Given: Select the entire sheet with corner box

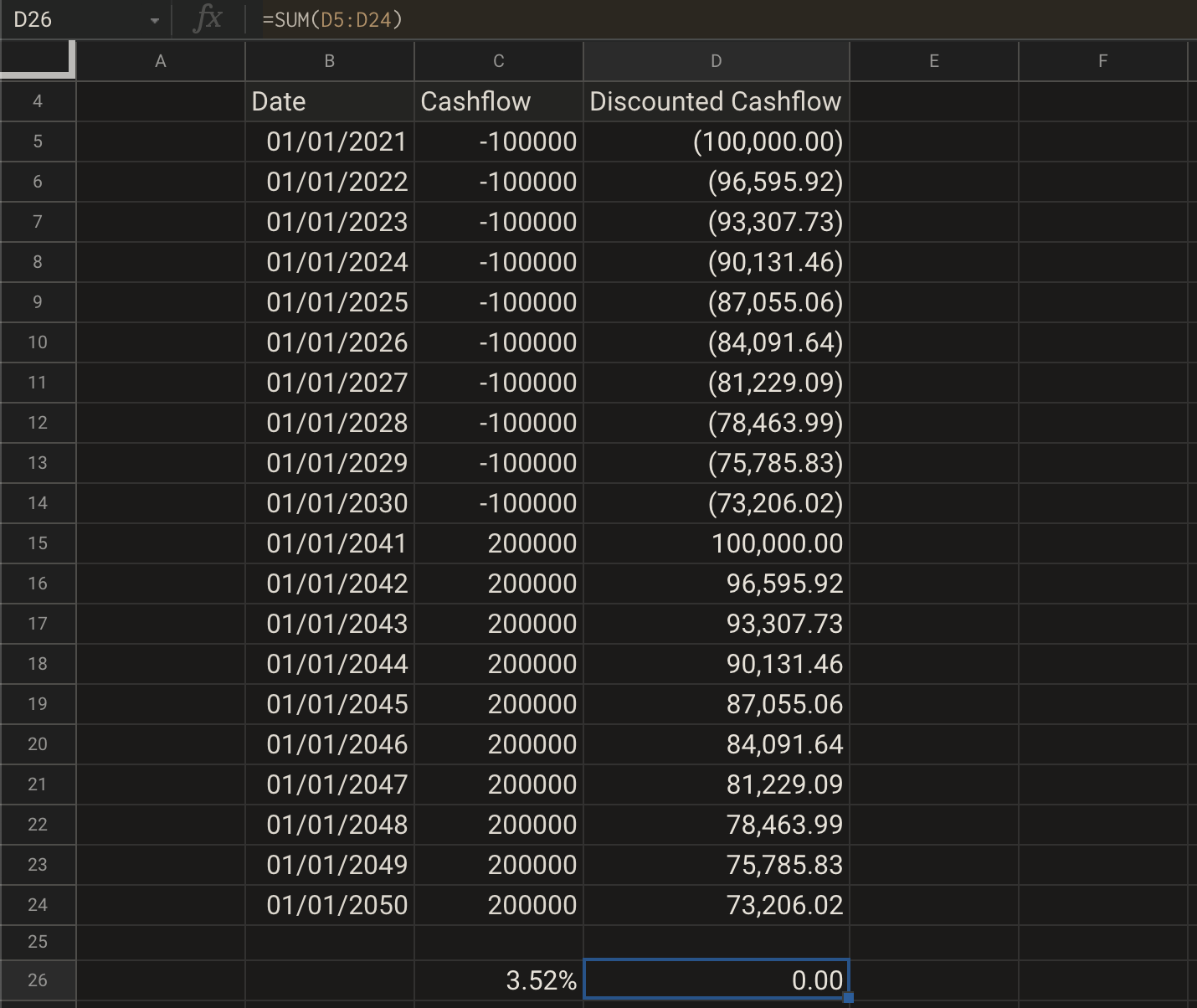Looking at the screenshot, I should coord(38,59).
